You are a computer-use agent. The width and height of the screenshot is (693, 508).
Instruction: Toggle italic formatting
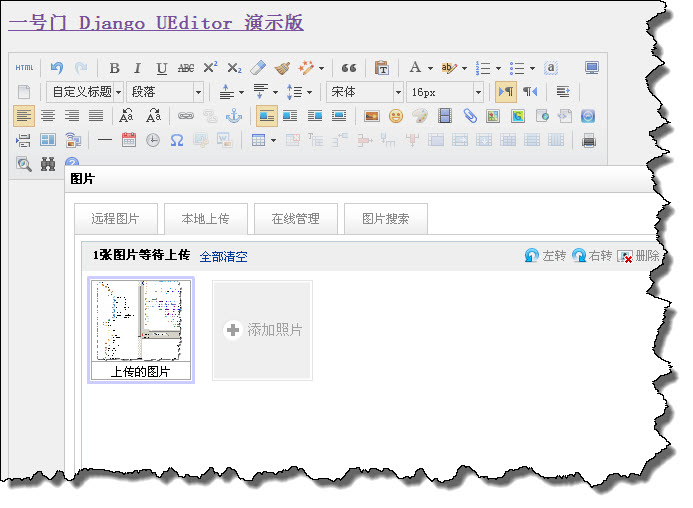tap(137, 68)
